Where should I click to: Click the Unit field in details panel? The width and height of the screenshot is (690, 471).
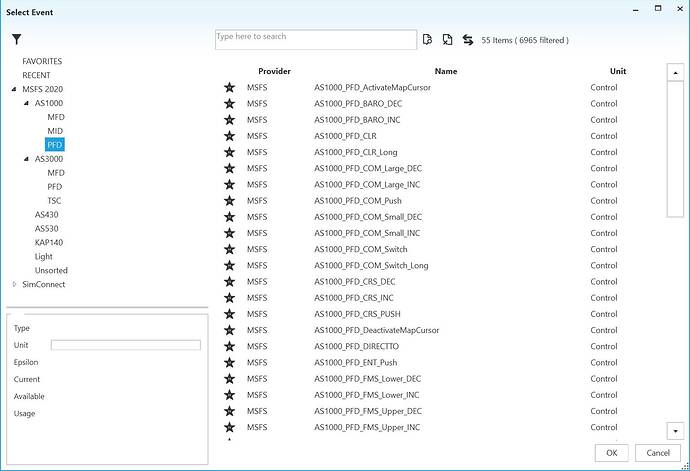point(126,345)
